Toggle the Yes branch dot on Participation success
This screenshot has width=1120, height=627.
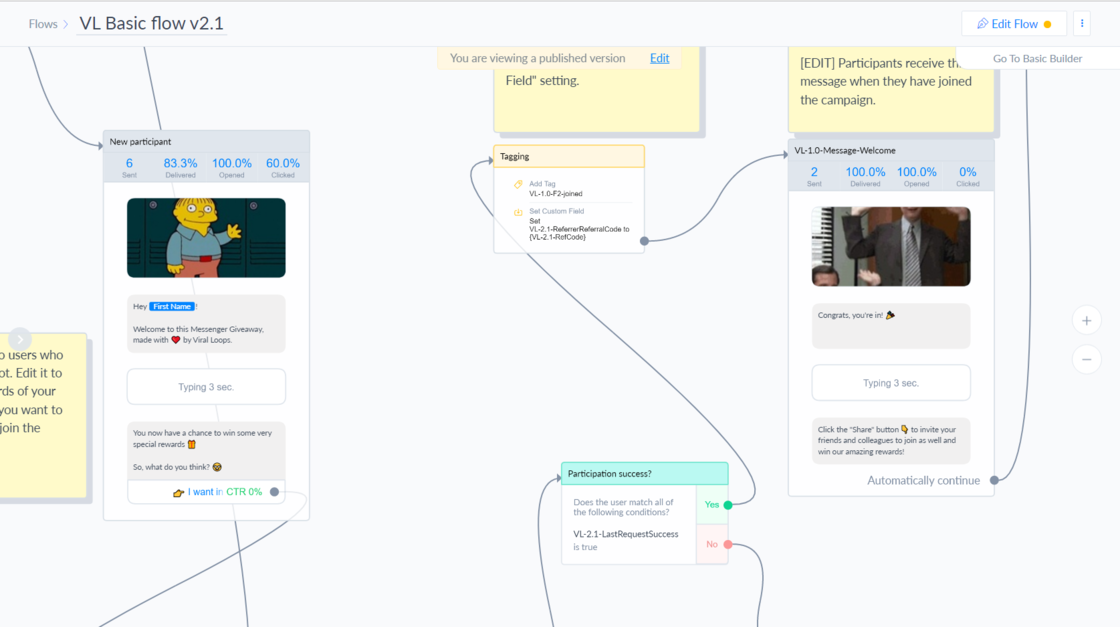727,505
